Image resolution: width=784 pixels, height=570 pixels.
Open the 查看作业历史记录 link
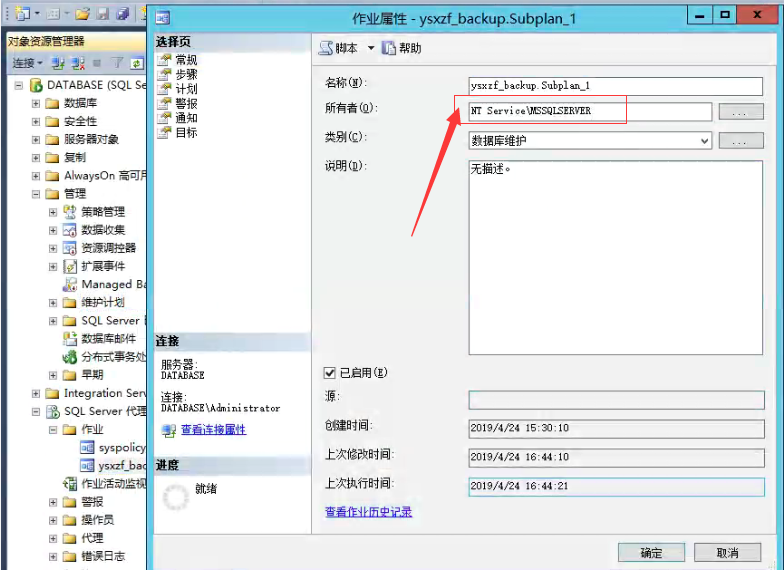coord(368,512)
